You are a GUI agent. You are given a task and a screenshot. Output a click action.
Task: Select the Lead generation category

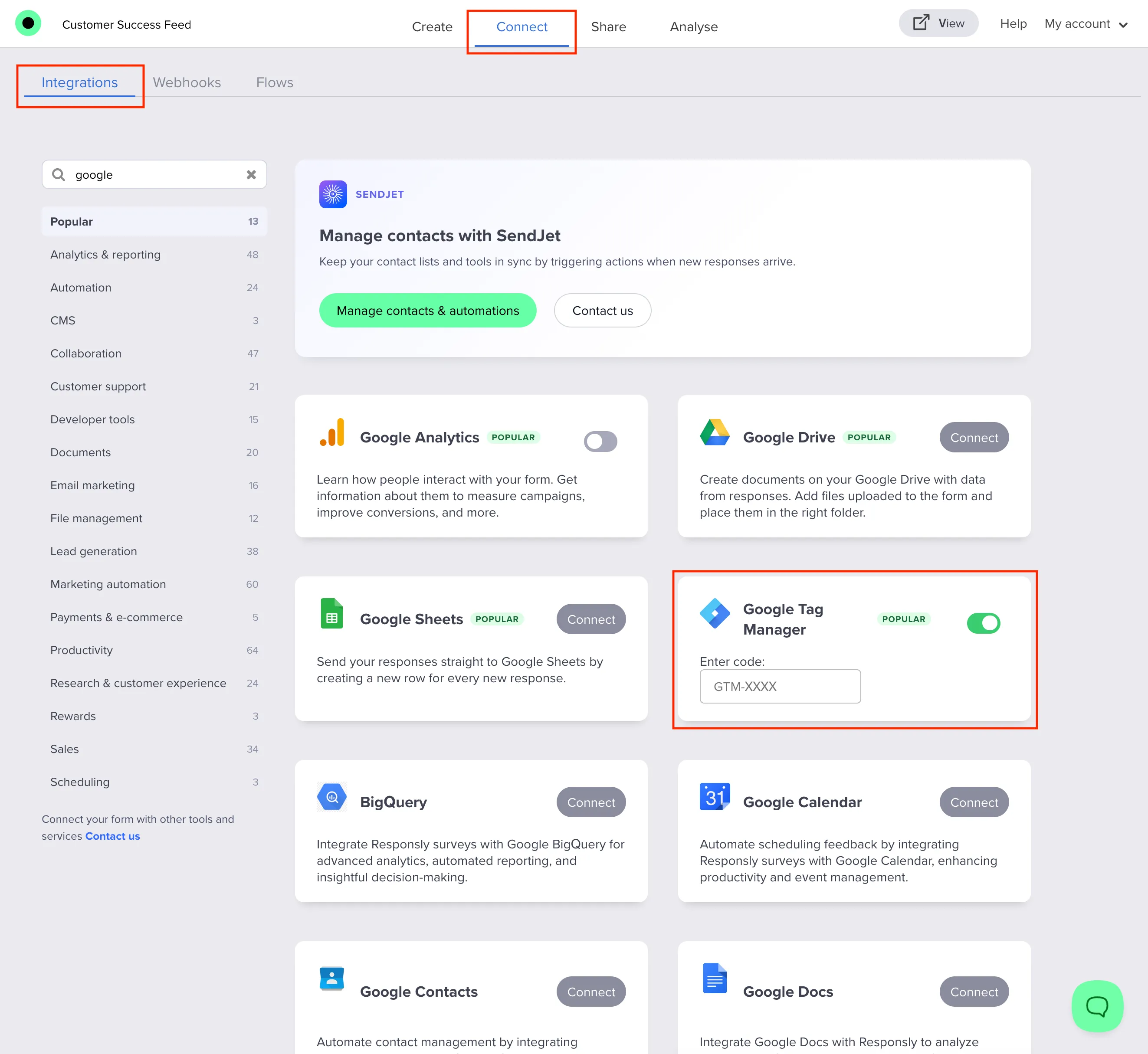154,551
